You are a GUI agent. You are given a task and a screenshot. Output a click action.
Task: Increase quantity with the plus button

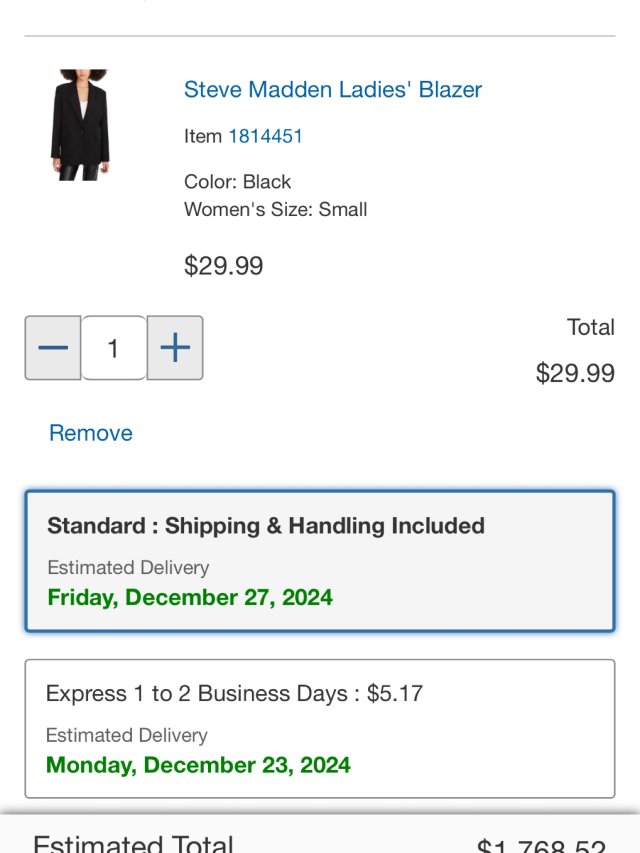pyautogui.click(x=175, y=348)
